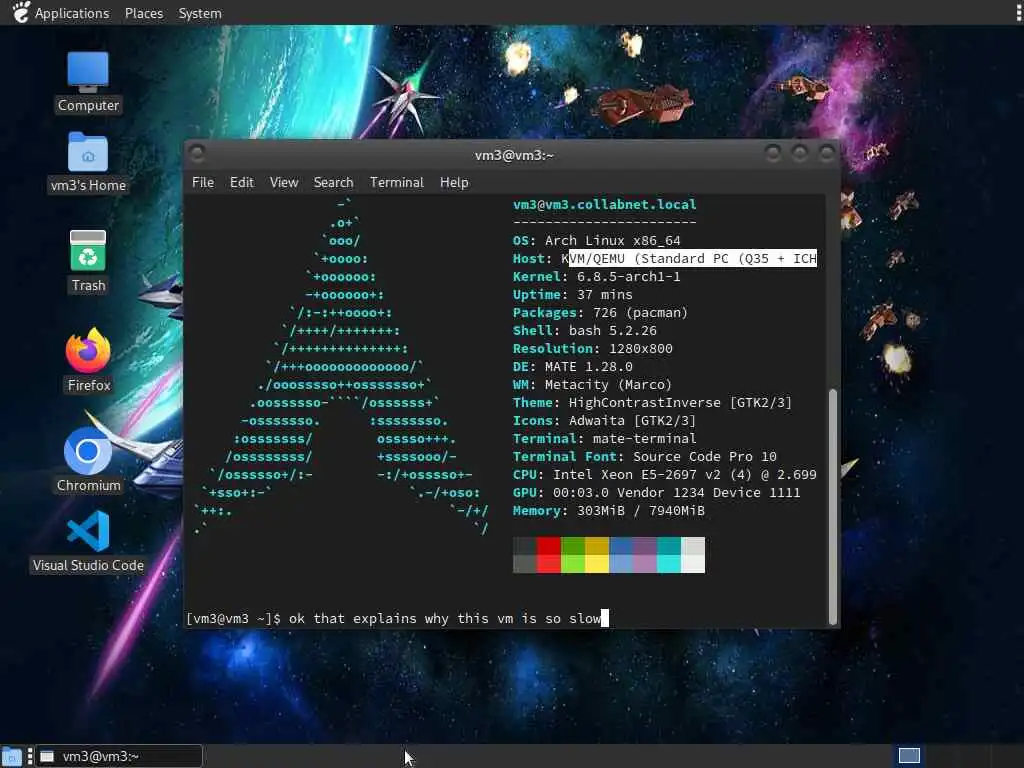Click the '[vm3@vm3 ~]$' shell prompt text

coord(233,618)
